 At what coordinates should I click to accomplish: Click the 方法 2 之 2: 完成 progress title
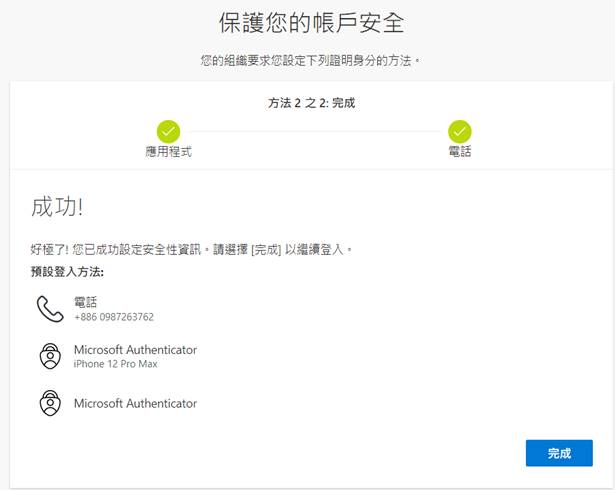pos(311,103)
